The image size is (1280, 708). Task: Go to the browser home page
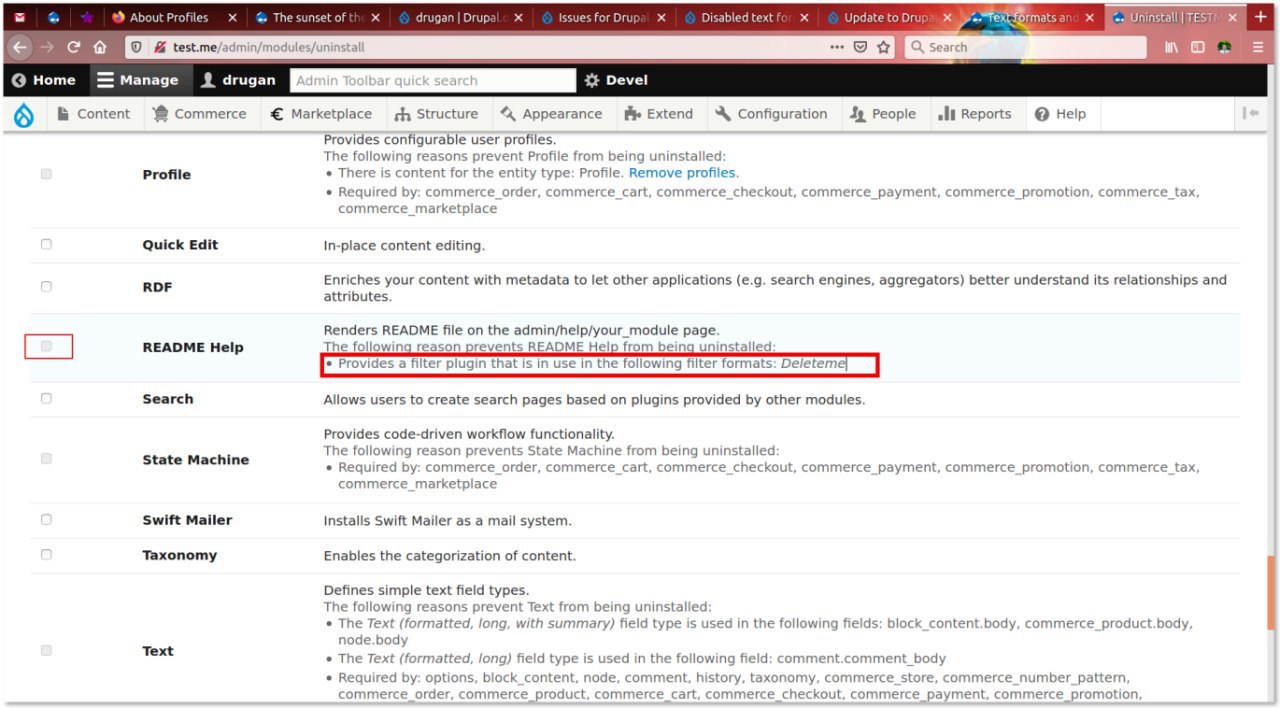(x=100, y=47)
